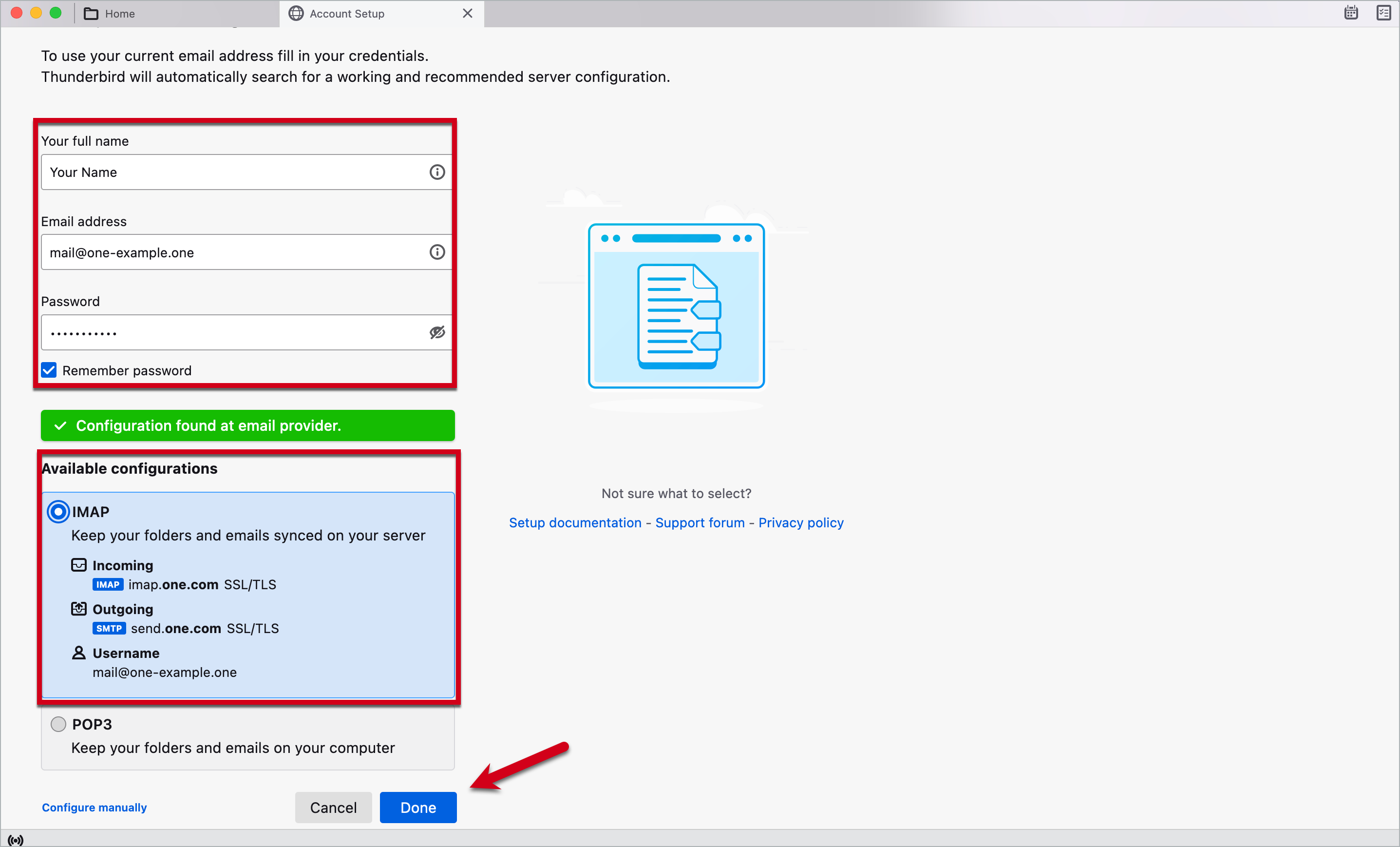Click the info icon beside Your full name field
The width and height of the screenshot is (1400, 847).
click(x=436, y=172)
